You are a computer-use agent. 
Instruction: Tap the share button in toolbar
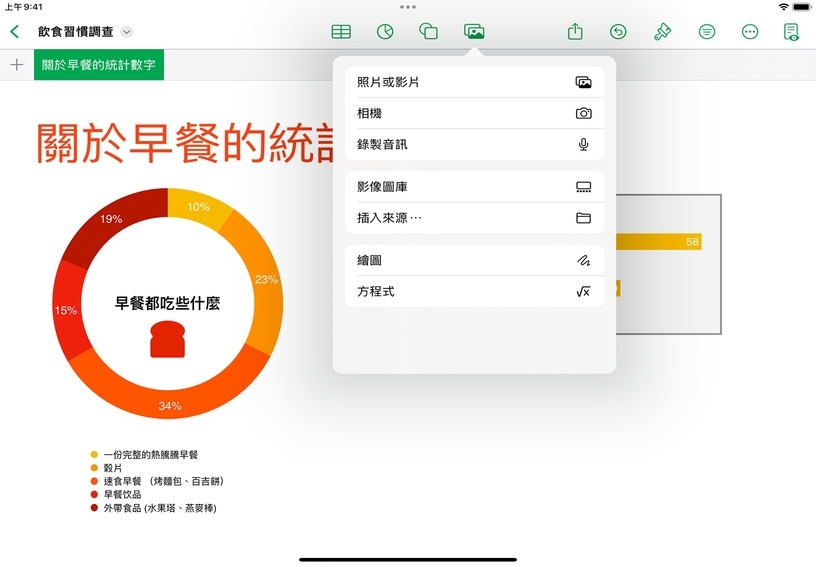pos(575,32)
